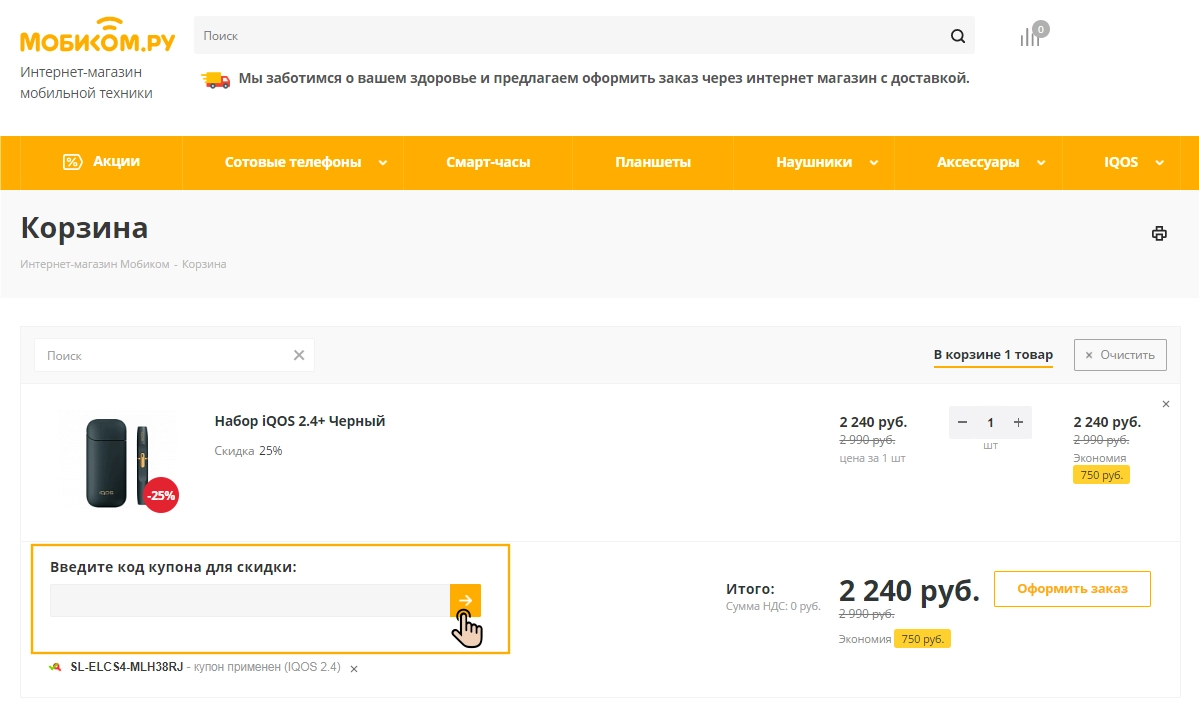Viewport: 1199px width, 715px height.
Task: Click the coupon status icon beside SL-ELCS4-MLH38RJ
Action: [55, 667]
